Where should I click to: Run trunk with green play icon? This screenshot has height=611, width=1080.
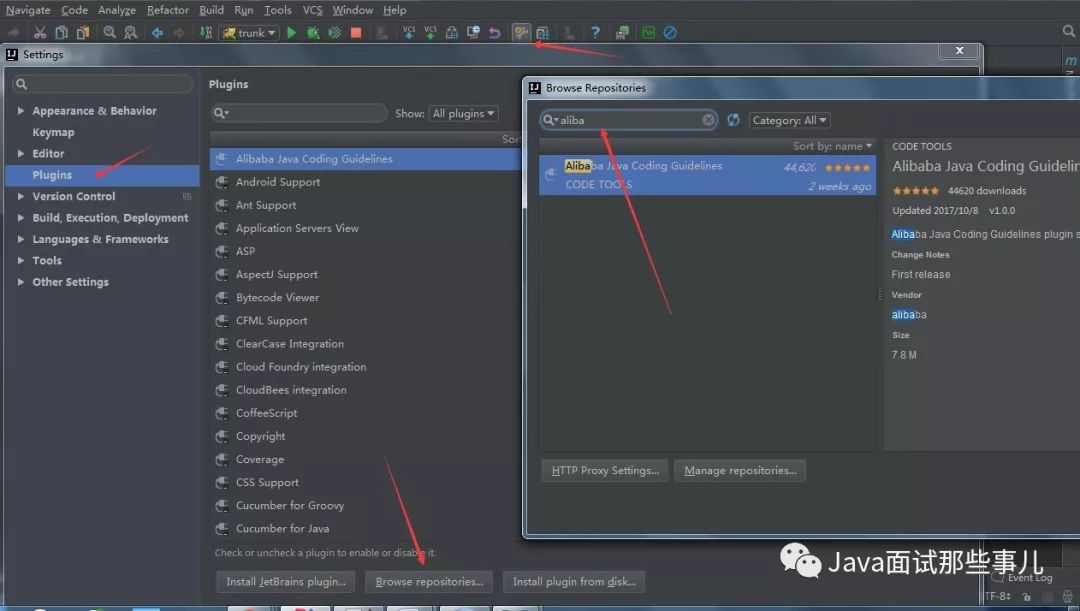coord(291,32)
